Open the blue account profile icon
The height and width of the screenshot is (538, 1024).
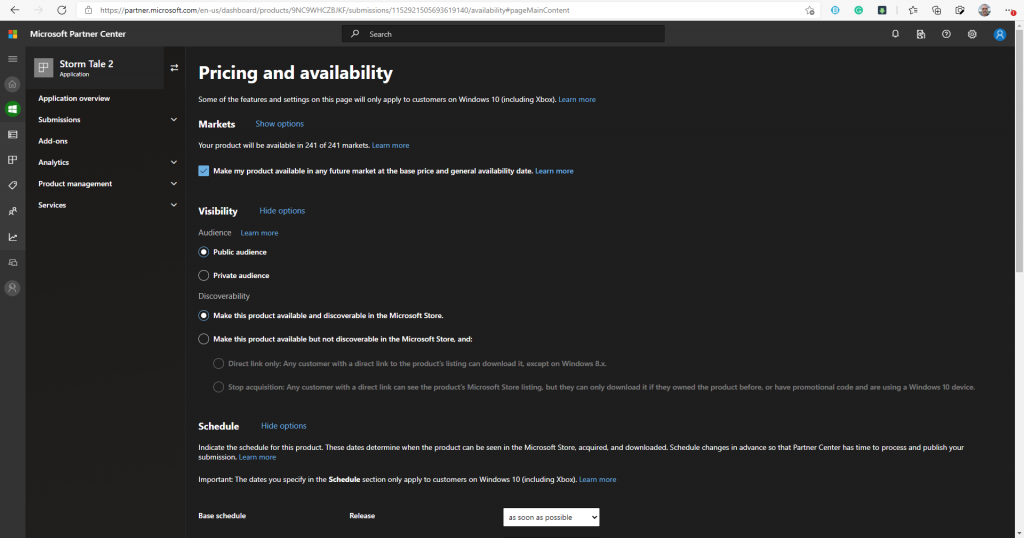click(999, 34)
